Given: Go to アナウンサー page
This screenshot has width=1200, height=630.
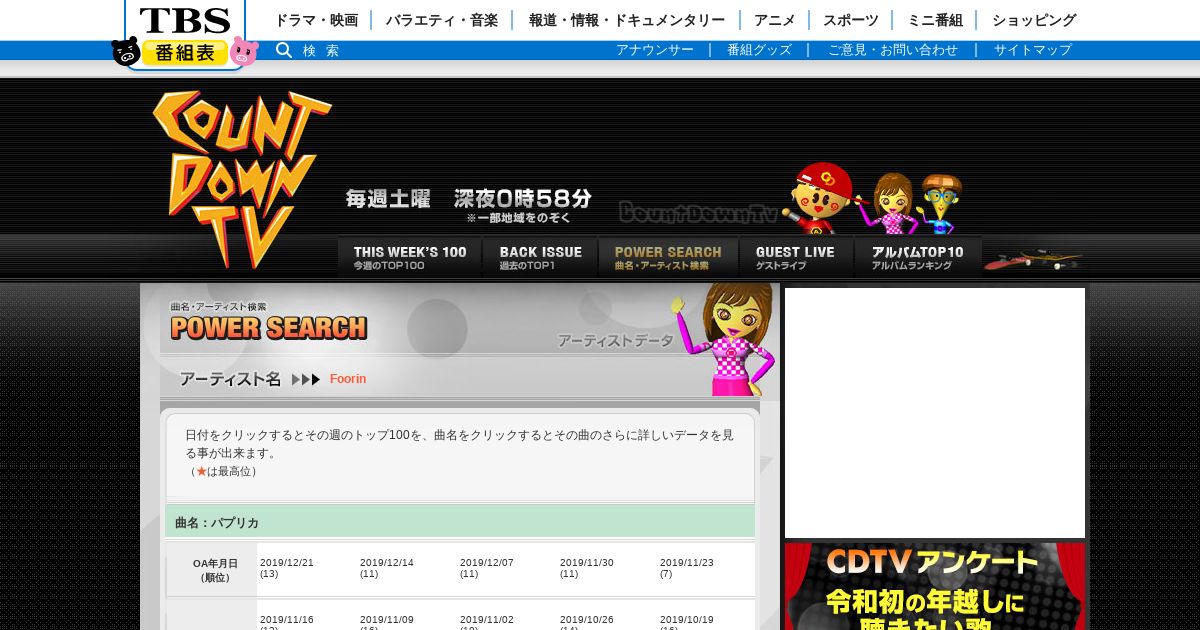Looking at the screenshot, I should click(x=655, y=50).
